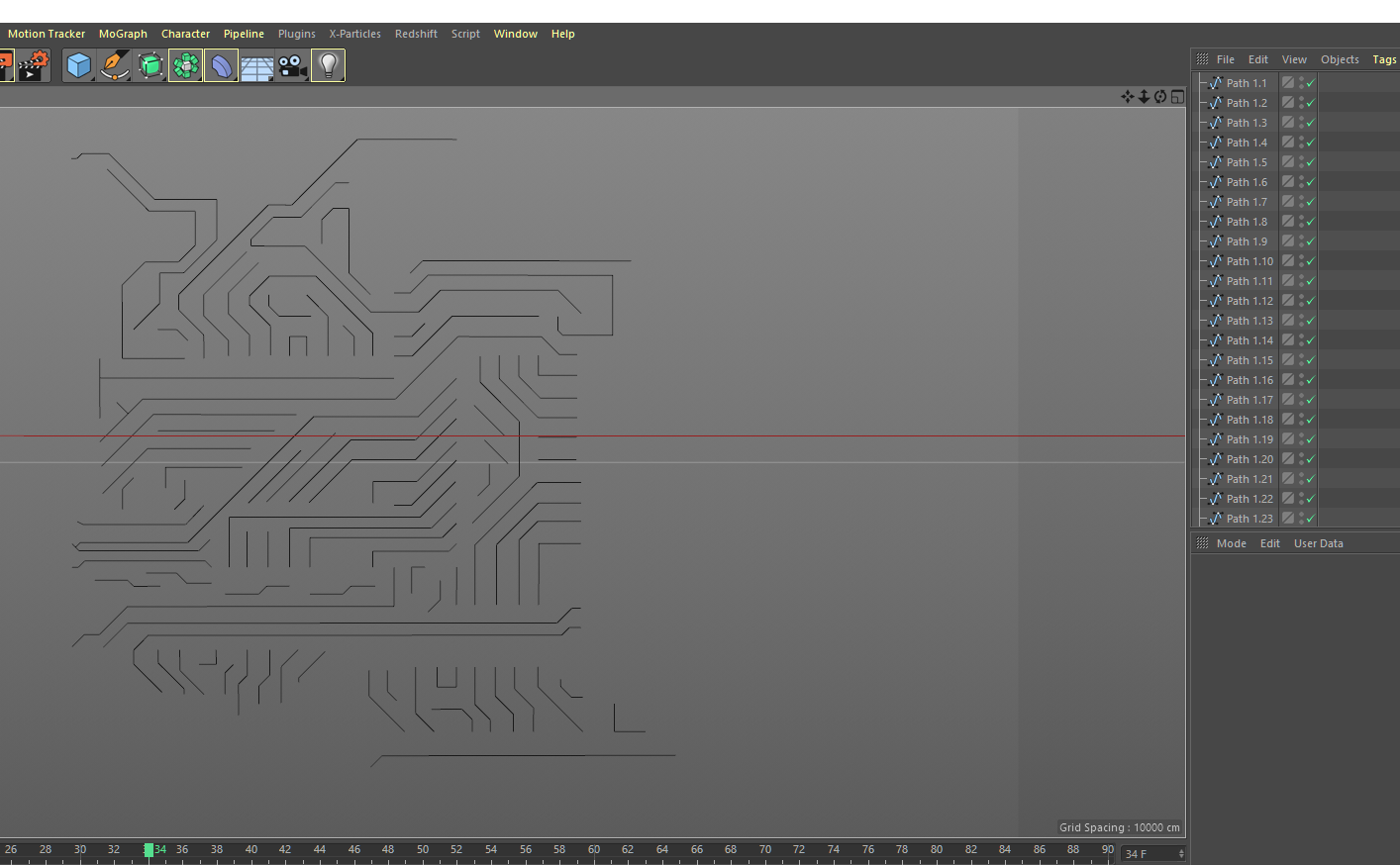Screen dimensions: 1400x865
Task: Jump timeline to frame 60
Action: [x=594, y=851]
